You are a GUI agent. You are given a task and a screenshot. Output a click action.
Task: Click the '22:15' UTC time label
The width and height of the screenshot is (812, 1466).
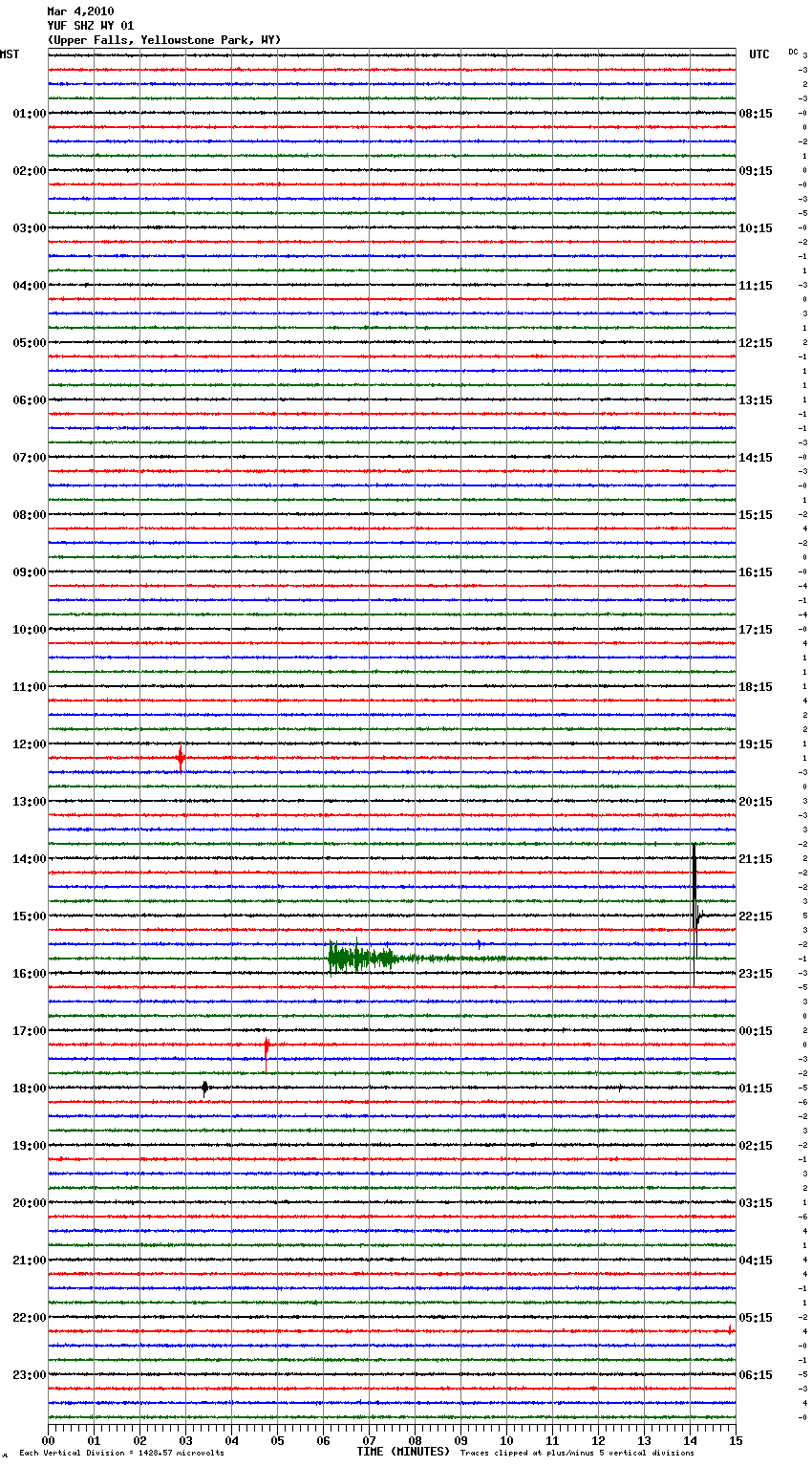pos(756,916)
